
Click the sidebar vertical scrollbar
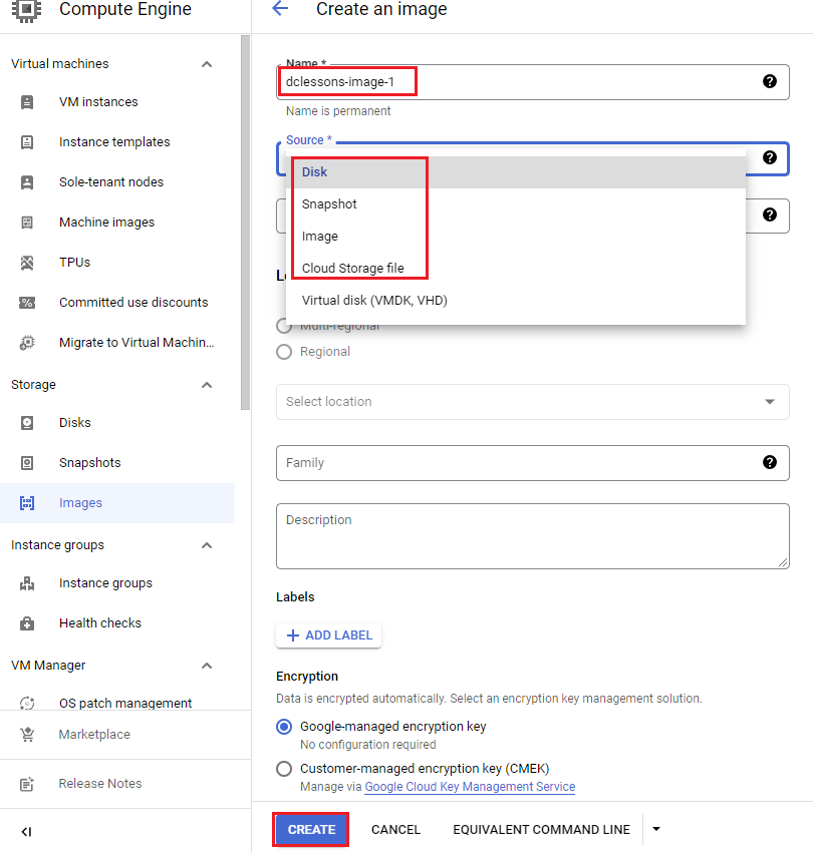(x=245, y=223)
